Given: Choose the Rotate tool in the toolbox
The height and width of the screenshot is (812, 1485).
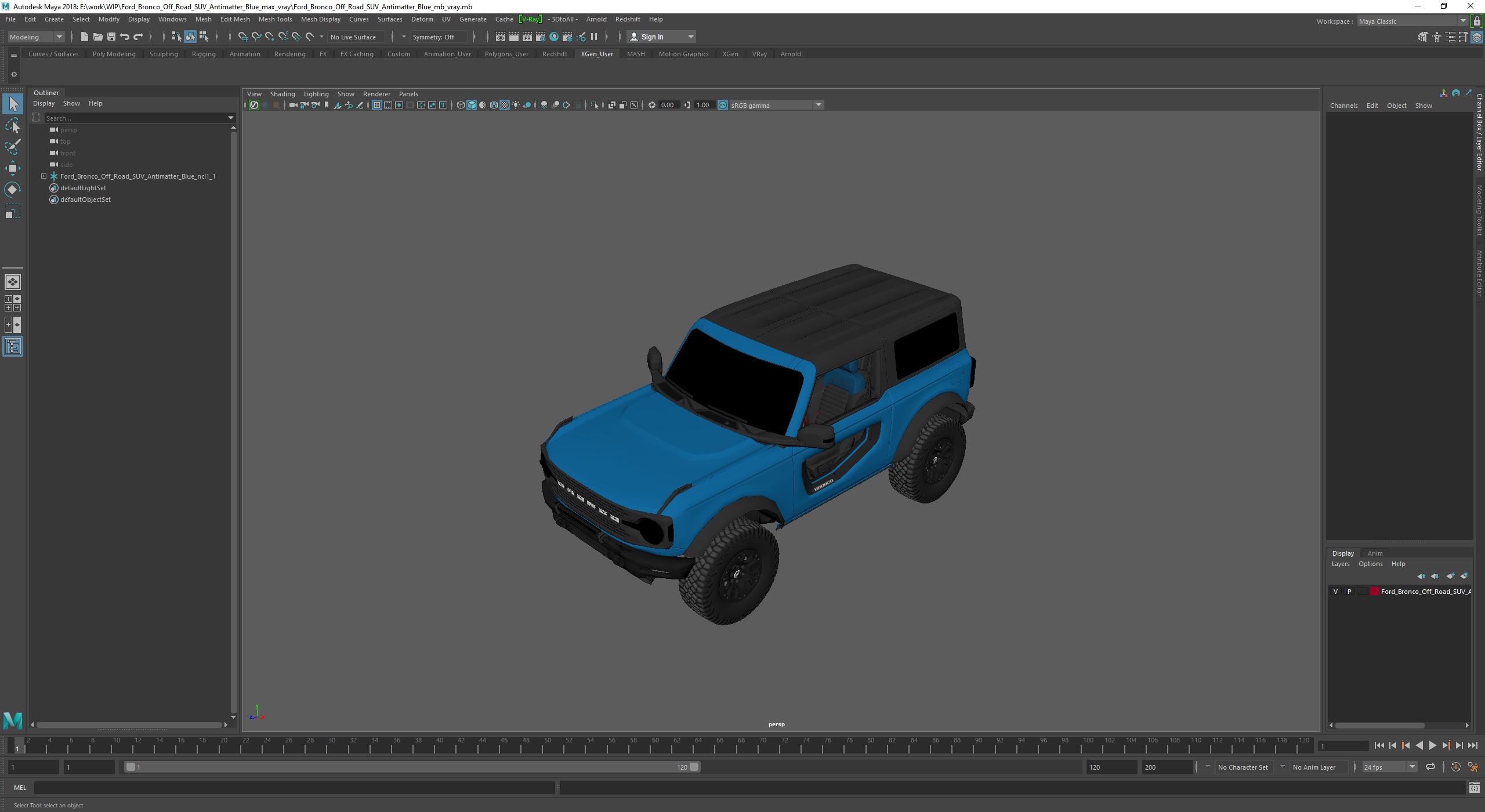Looking at the screenshot, I should coord(13,190).
